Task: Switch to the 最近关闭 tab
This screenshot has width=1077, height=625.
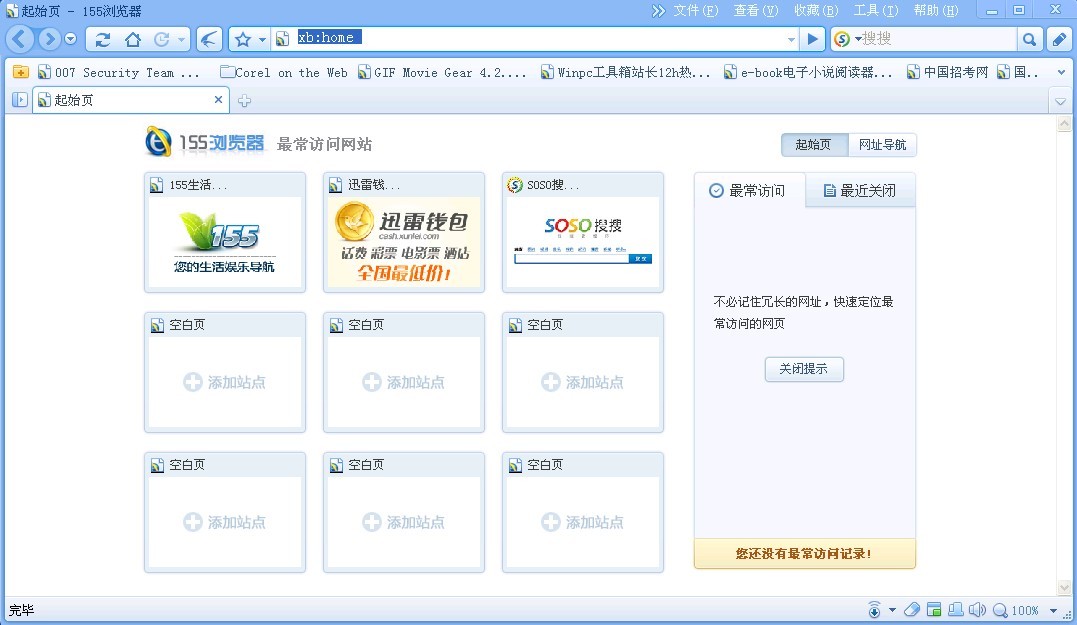Action: coord(859,190)
